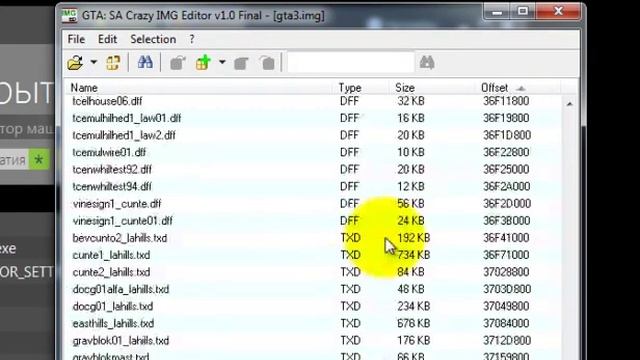640x360 pixels.
Task: Click the open IMG archive folder icon
Action: (75, 63)
